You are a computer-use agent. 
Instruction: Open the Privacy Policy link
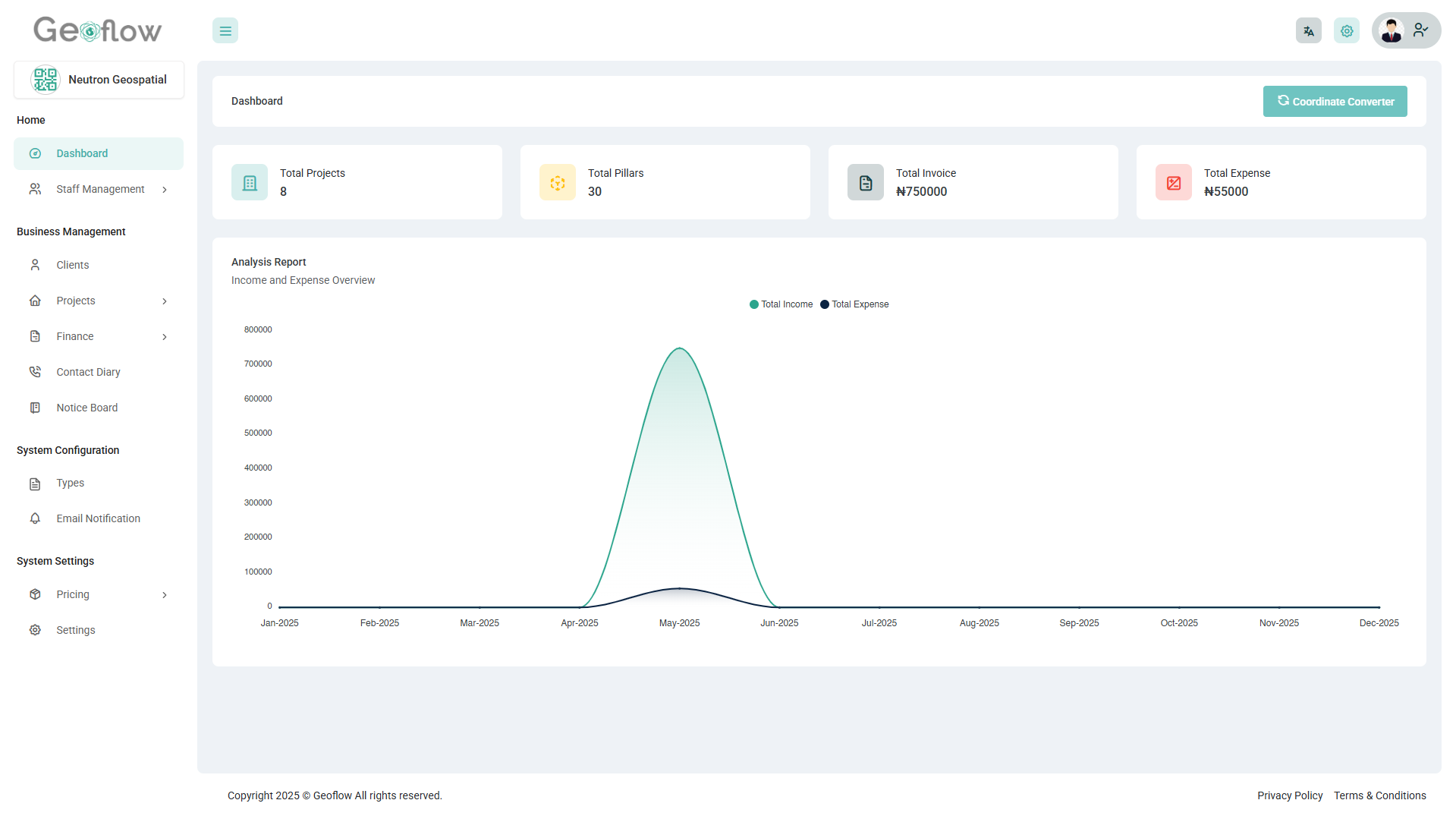pyautogui.click(x=1289, y=795)
